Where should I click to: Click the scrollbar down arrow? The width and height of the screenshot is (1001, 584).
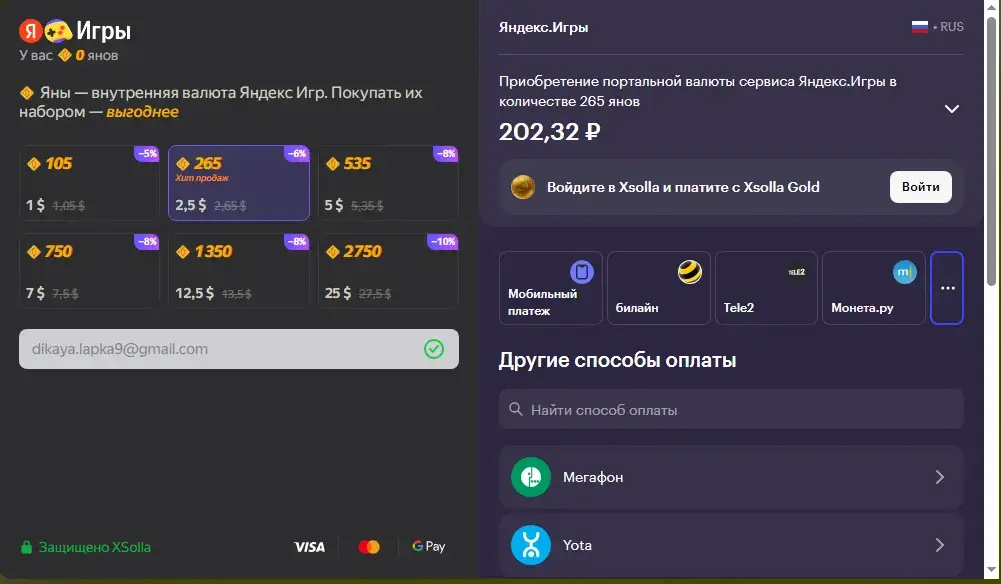(x=991, y=570)
